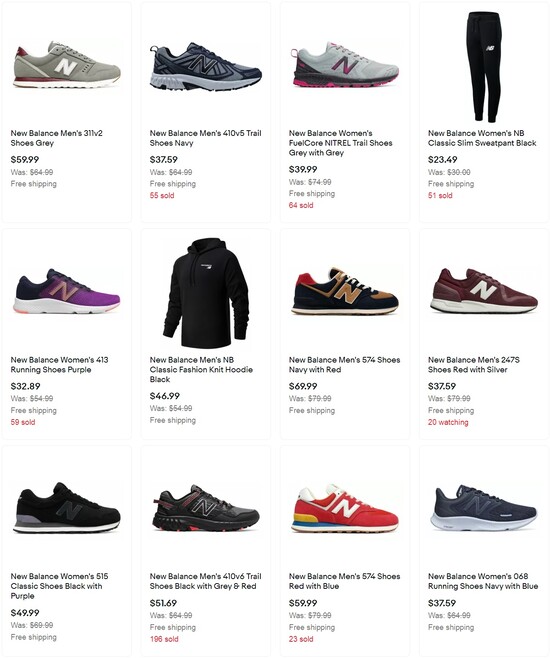The width and height of the screenshot is (550, 658).
Task: Open Men's 410v6 Trail Shoes Black listing title
Action: (x=206, y=581)
